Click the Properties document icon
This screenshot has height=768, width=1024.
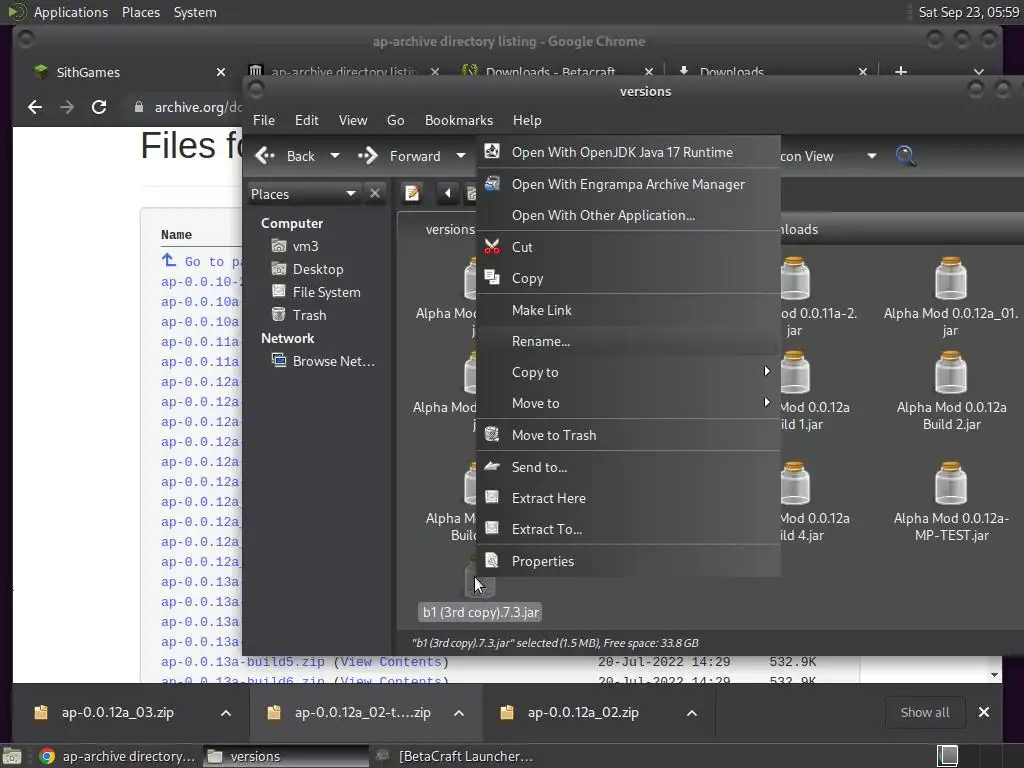[492, 560]
